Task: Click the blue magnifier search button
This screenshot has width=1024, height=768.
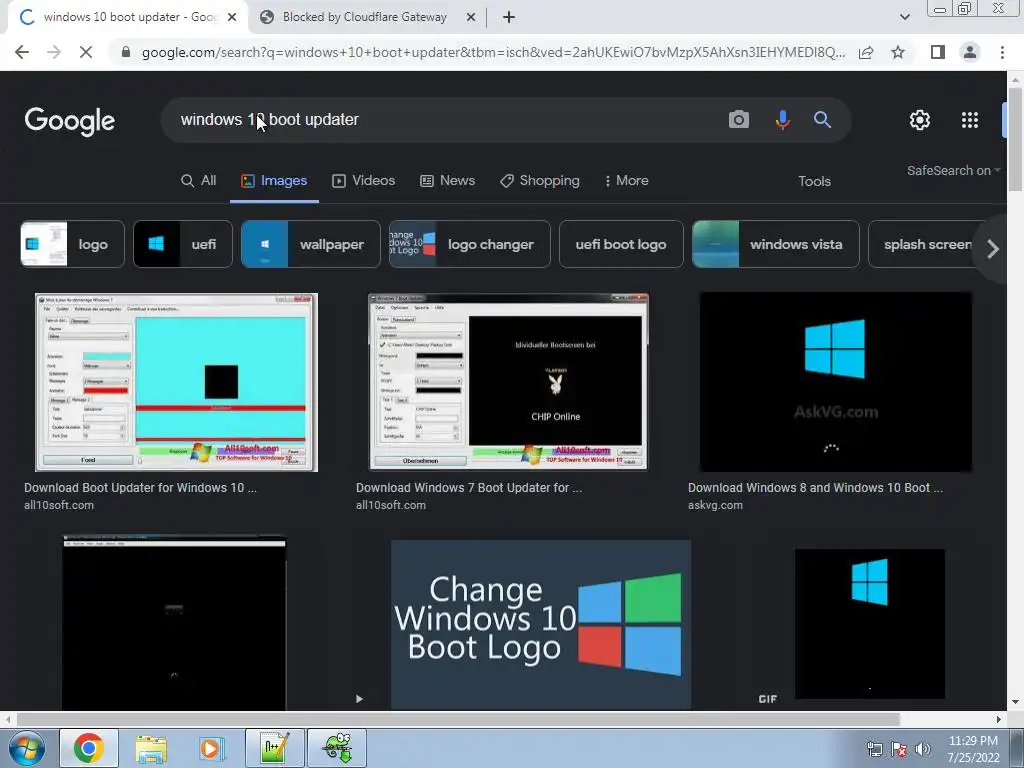Action: [822, 120]
